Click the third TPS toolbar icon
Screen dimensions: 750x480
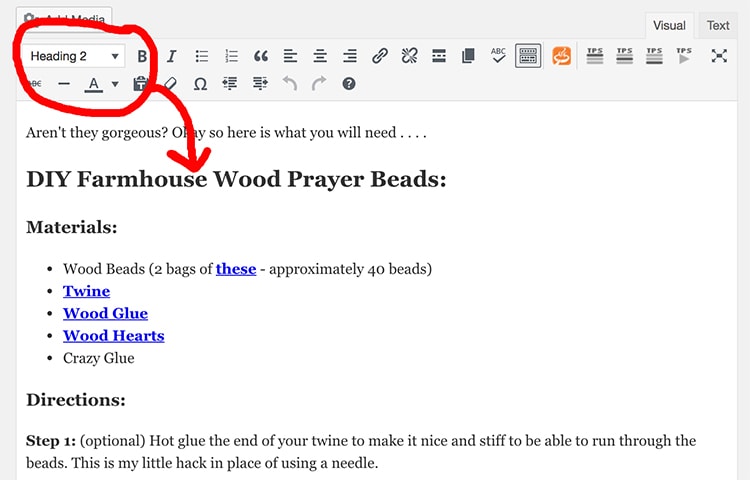[654, 55]
